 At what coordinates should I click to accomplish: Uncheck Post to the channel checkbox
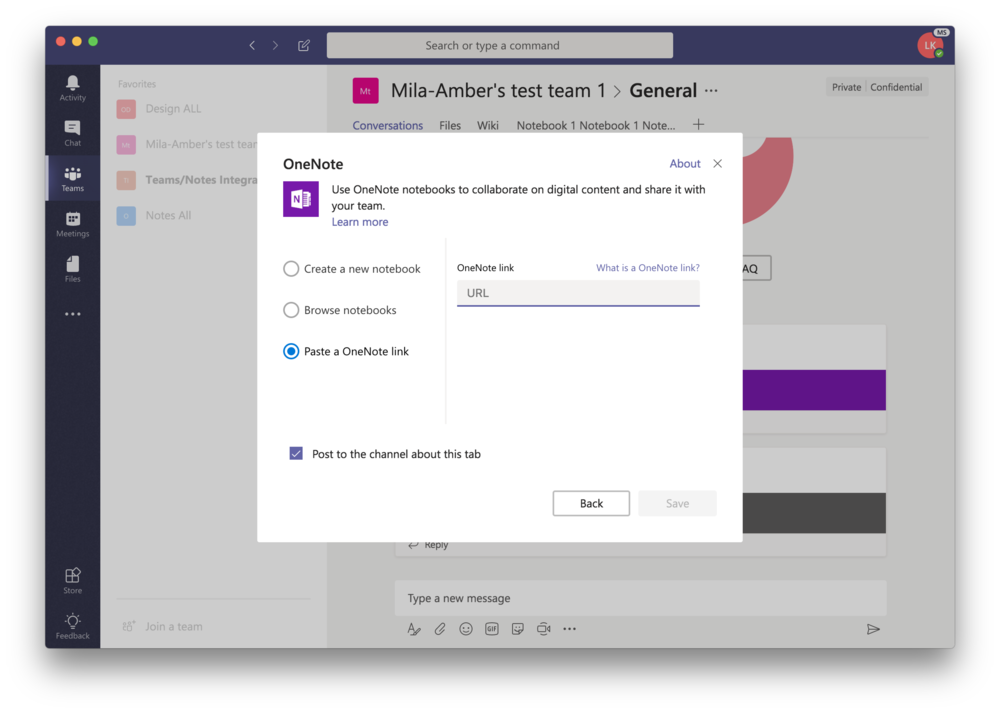click(296, 453)
